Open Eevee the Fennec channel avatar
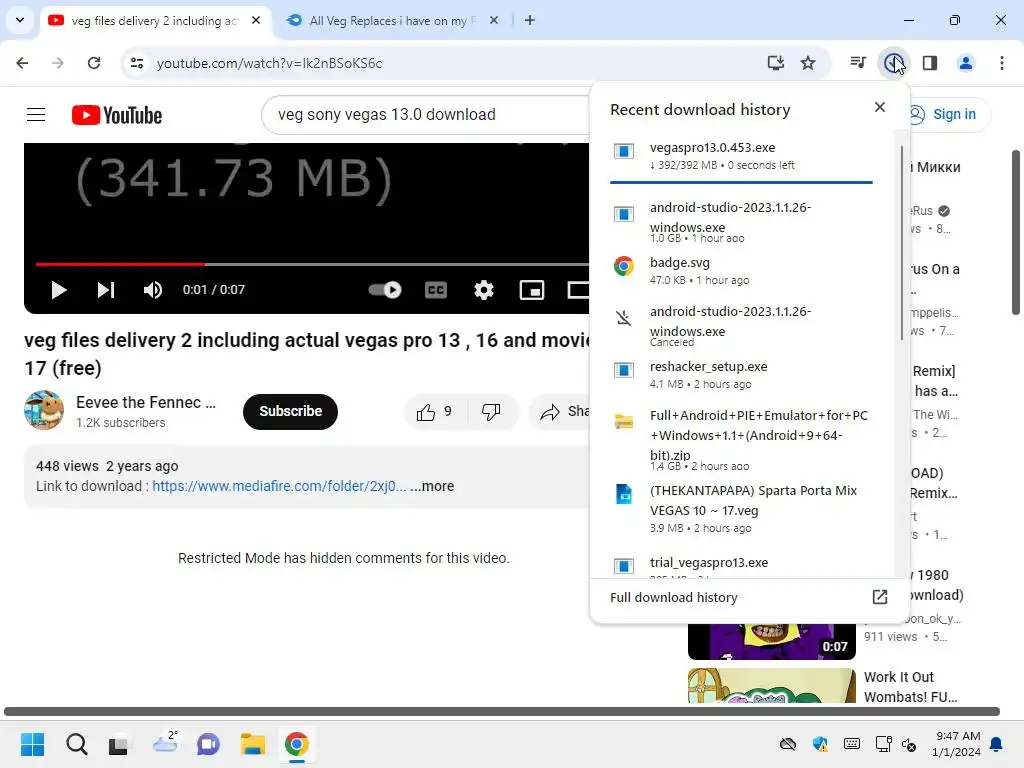 click(44, 411)
